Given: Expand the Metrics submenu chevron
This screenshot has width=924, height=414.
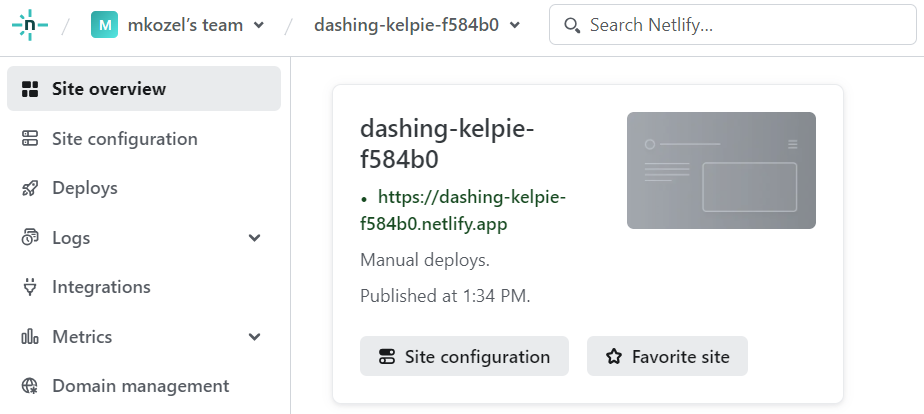Looking at the screenshot, I should click(x=255, y=337).
